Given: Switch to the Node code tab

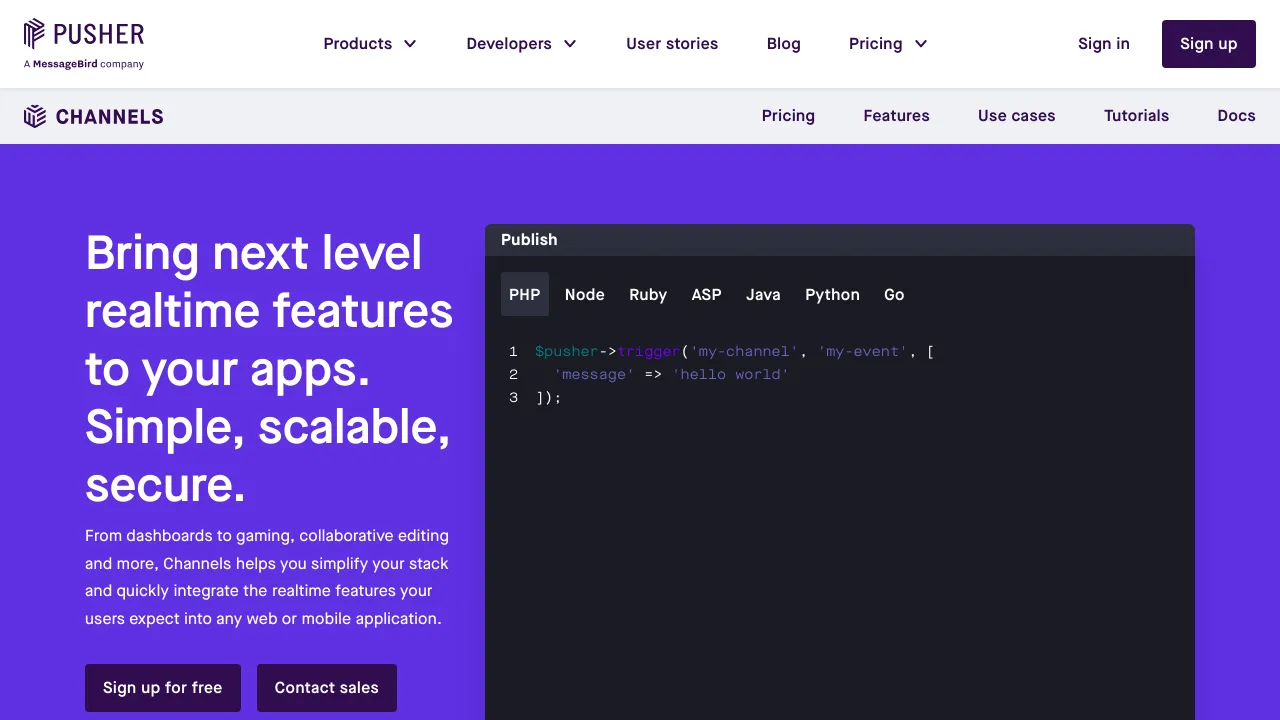Looking at the screenshot, I should click(585, 294).
